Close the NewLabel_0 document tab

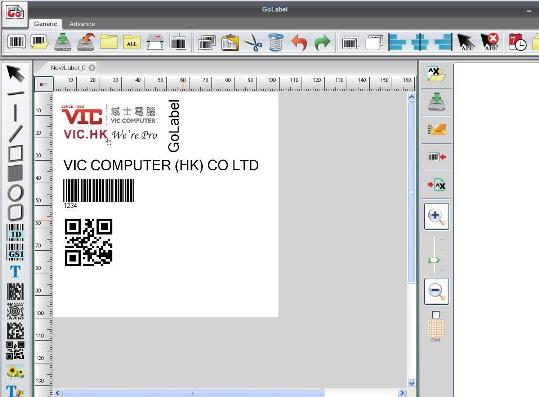tap(92, 68)
